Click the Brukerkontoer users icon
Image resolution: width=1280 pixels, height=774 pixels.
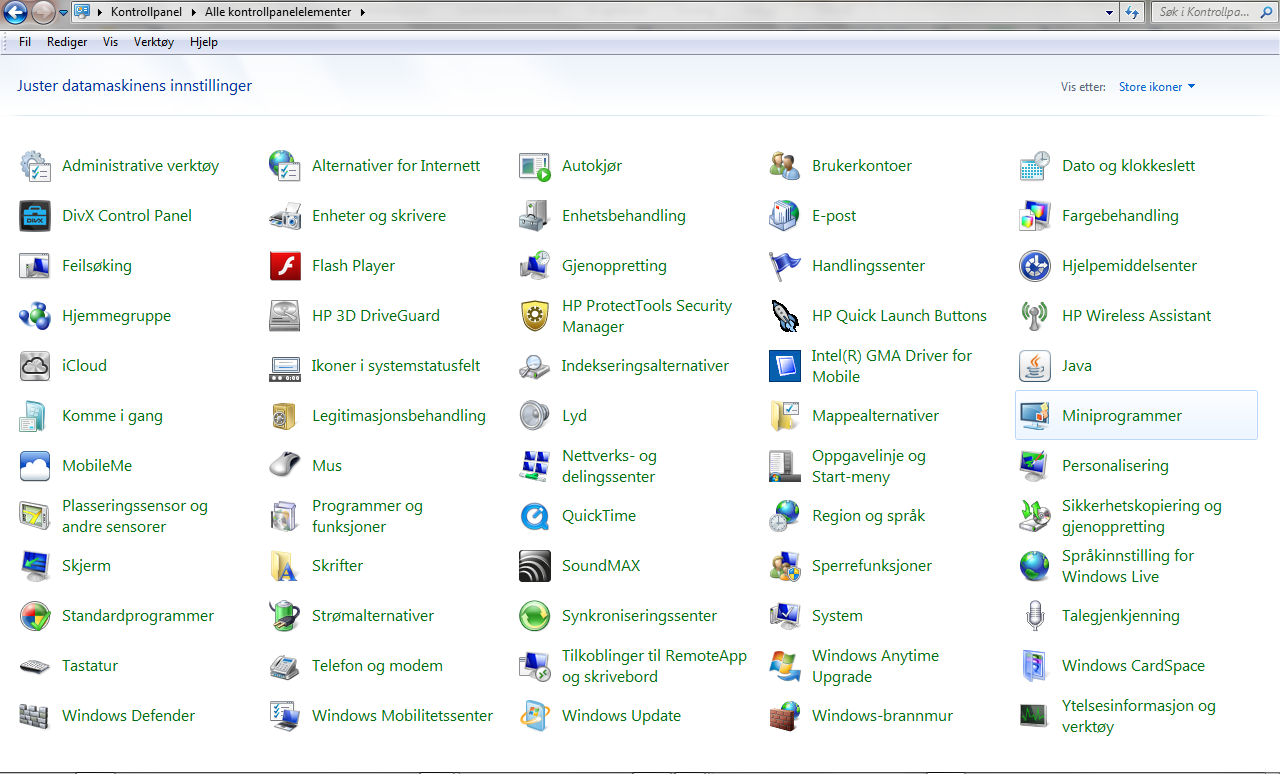point(785,166)
